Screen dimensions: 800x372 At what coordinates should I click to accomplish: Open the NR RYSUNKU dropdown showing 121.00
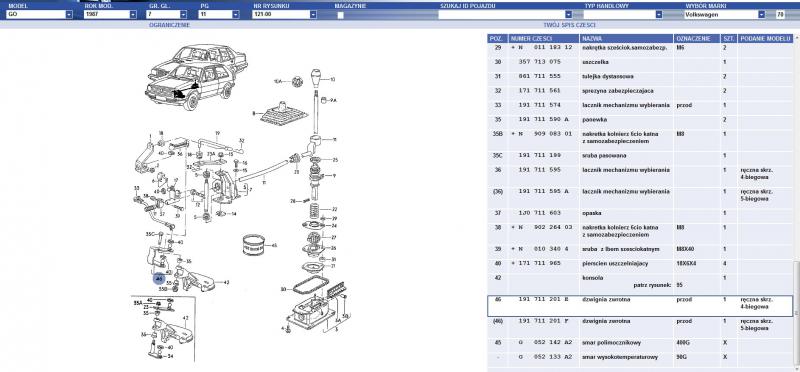click(x=284, y=15)
